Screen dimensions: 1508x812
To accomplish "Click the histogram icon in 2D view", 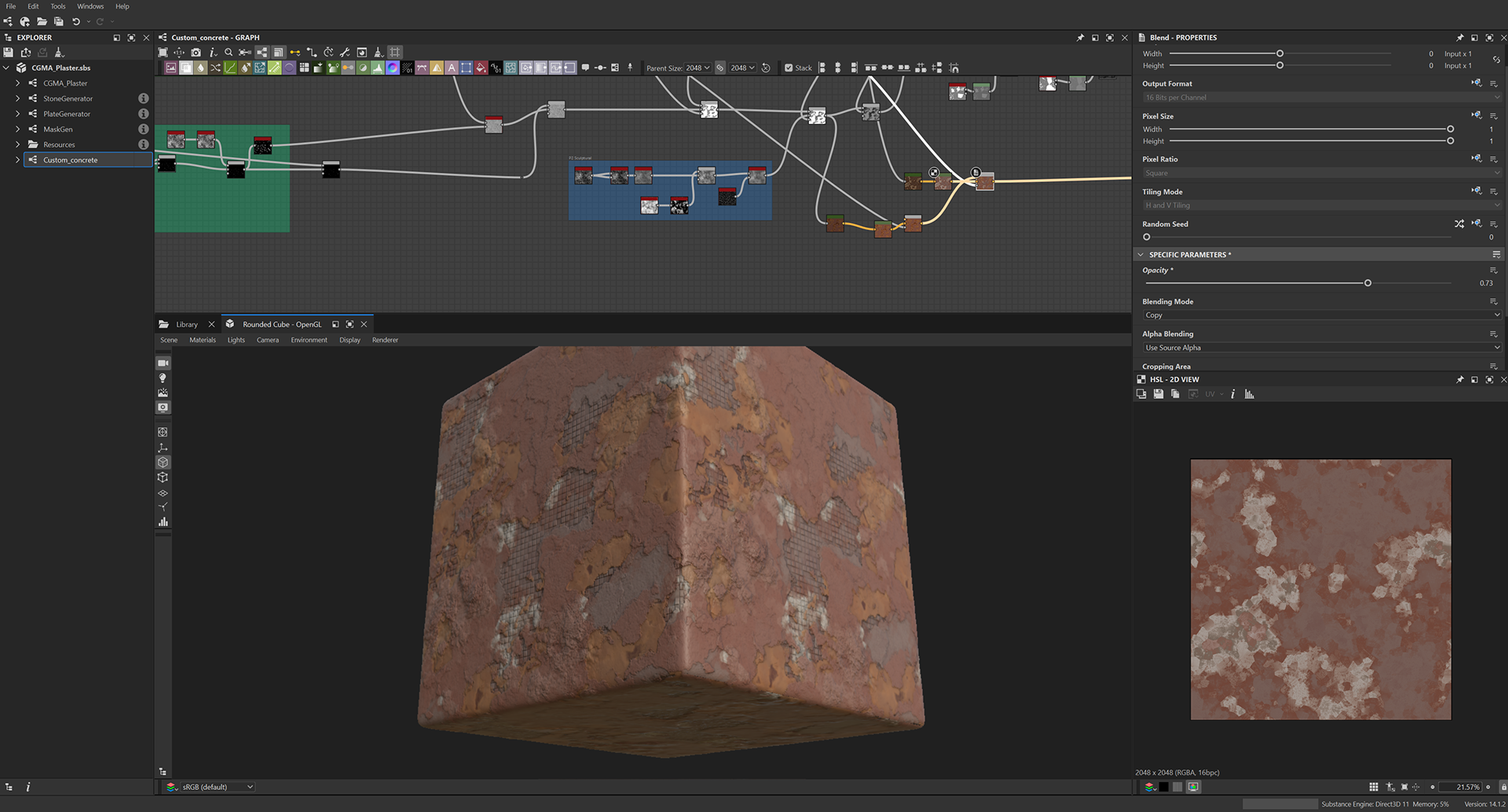I will tap(1249, 394).
